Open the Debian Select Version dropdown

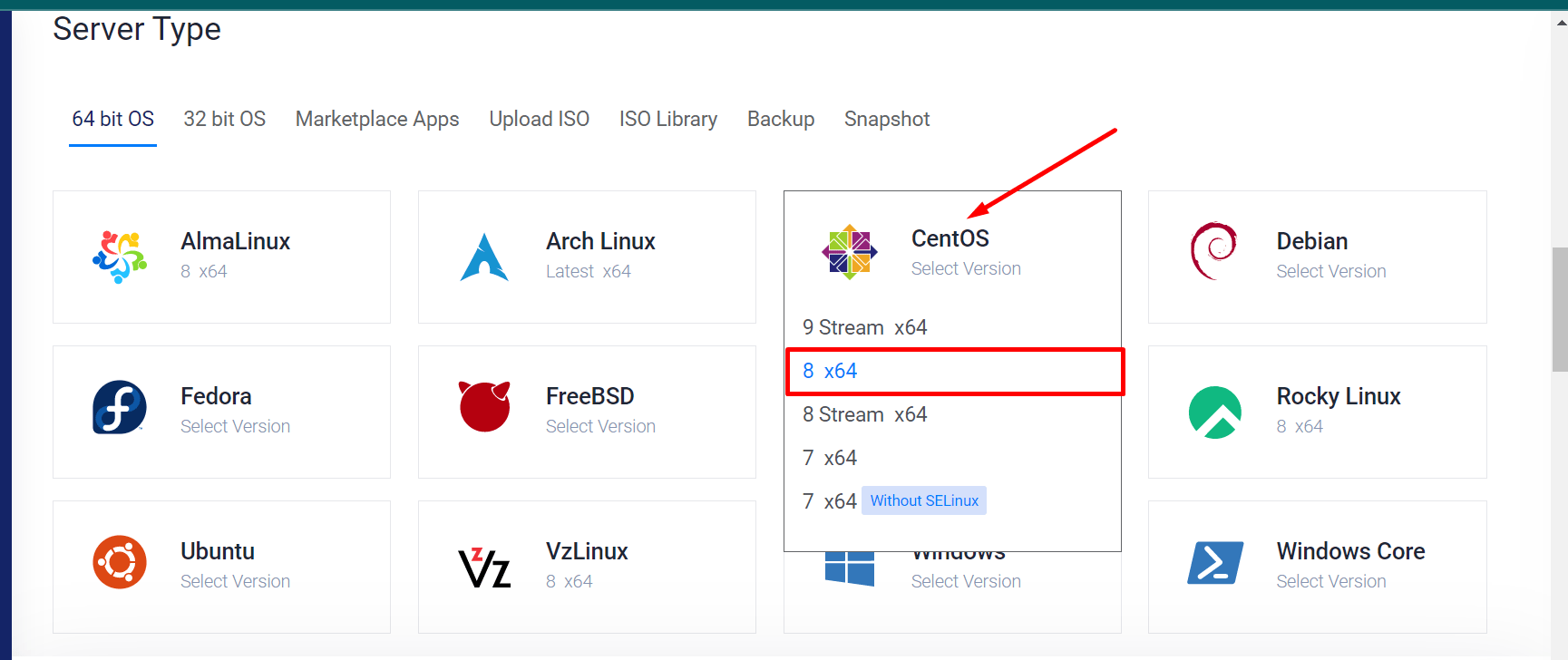tap(1330, 270)
